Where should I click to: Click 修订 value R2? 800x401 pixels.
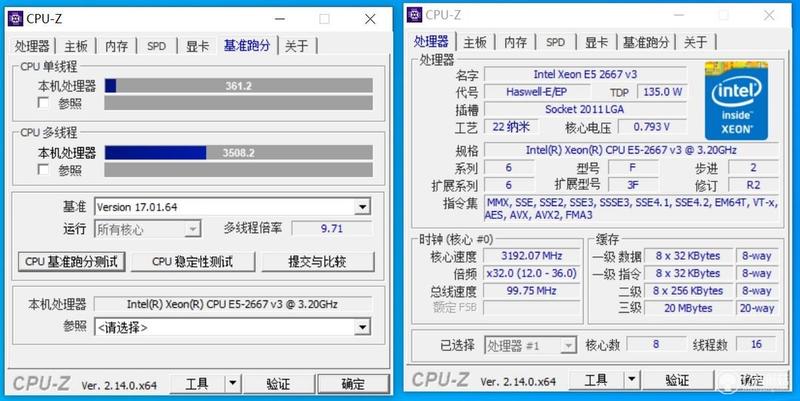pos(753,185)
